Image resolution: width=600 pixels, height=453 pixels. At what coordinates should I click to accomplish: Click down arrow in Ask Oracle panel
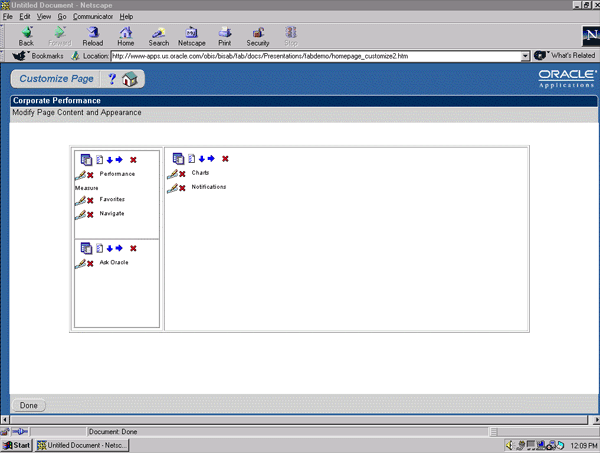pyautogui.click(x=110, y=248)
